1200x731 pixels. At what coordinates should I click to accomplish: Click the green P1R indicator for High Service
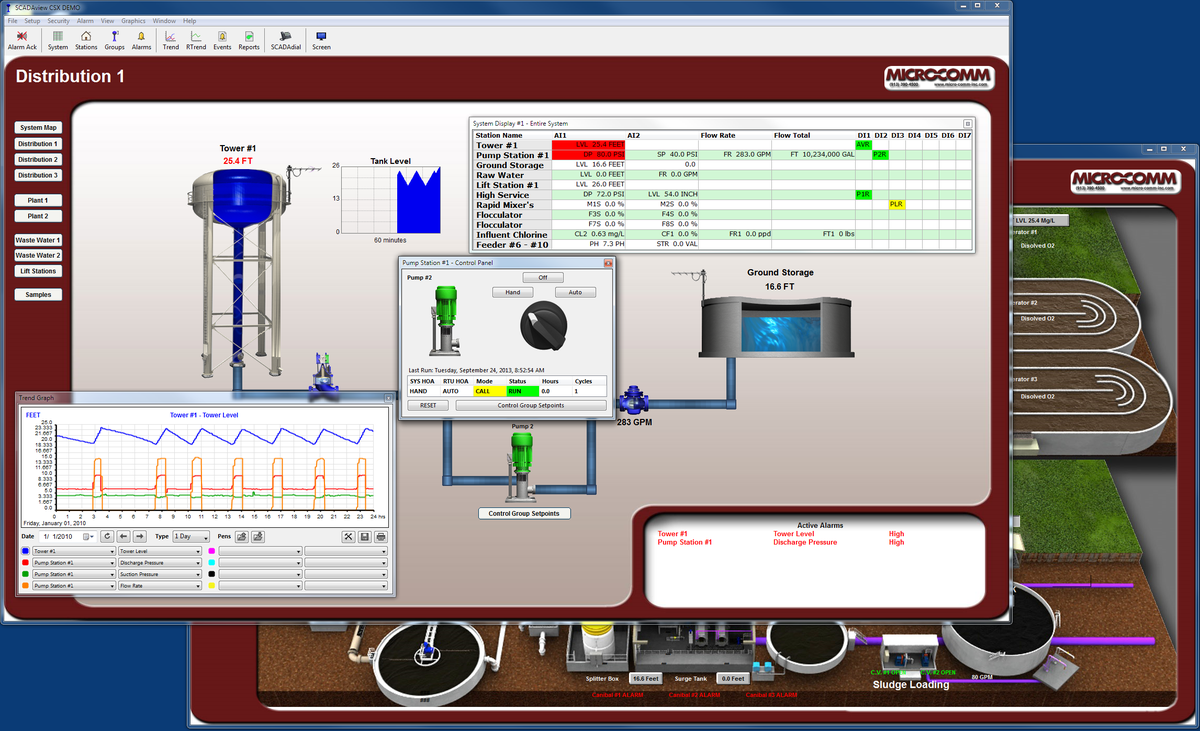click(863, 194)
